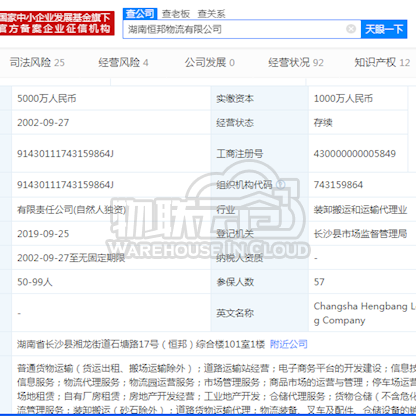Click the 长沙县市场监督管理局 registration authority
Image resolution: width=416 pixels, height=416 pixels.
pos(360,234)
